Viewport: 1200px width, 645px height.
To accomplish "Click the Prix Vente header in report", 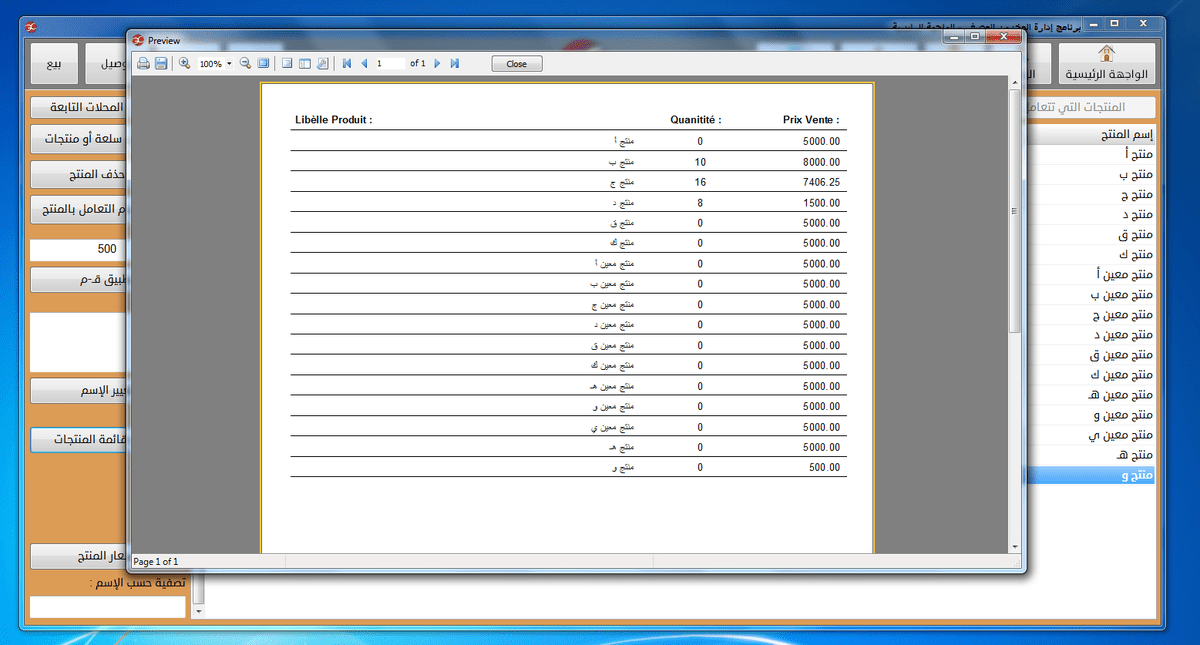I will point(811,120).
